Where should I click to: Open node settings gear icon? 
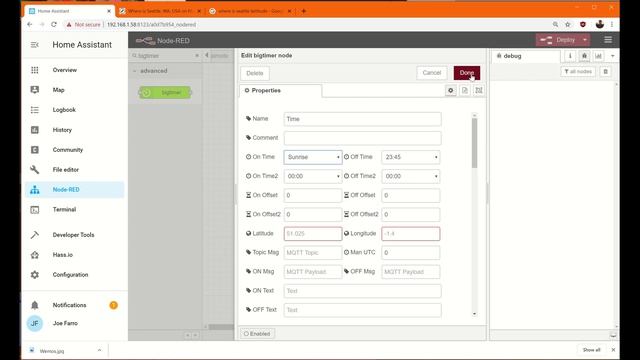point(451,91)
